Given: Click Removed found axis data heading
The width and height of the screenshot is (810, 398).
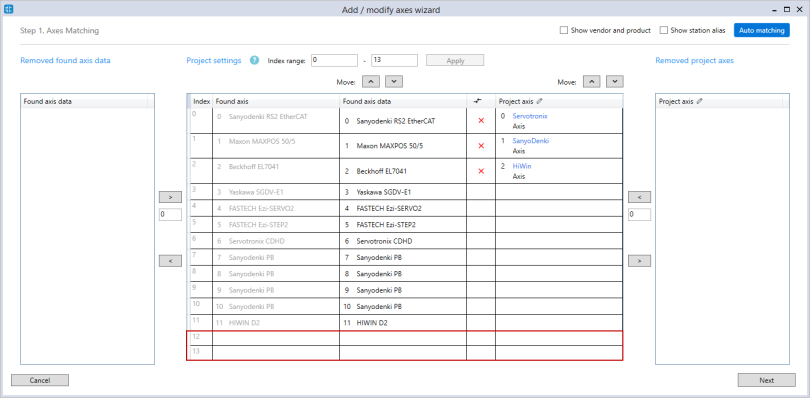Looking at the screenshot, I should coord(65,60).
